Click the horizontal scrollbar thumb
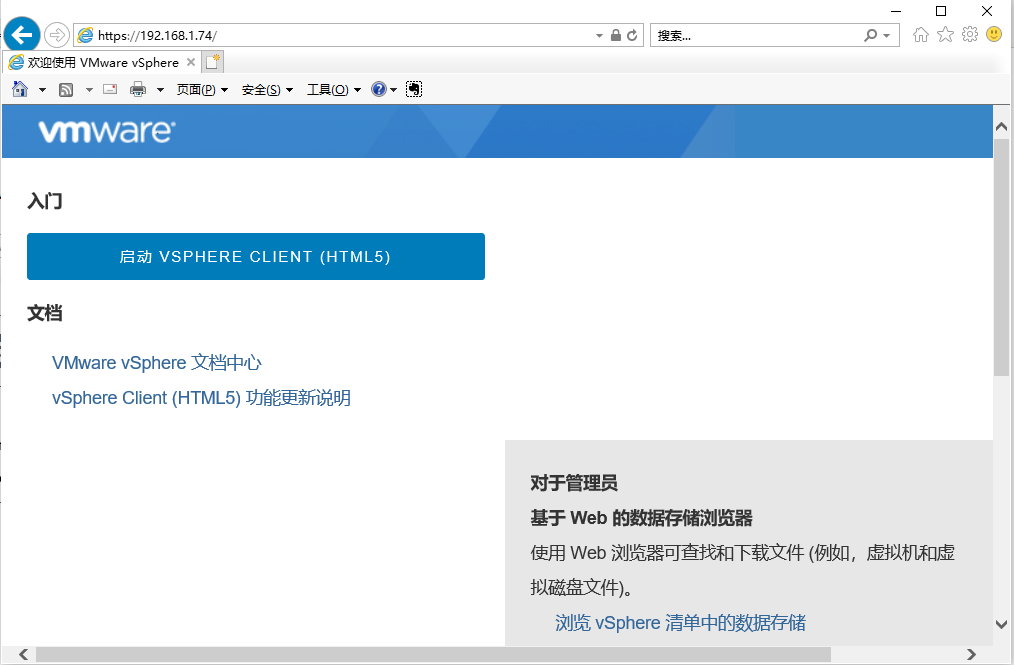 coord(433,654)
